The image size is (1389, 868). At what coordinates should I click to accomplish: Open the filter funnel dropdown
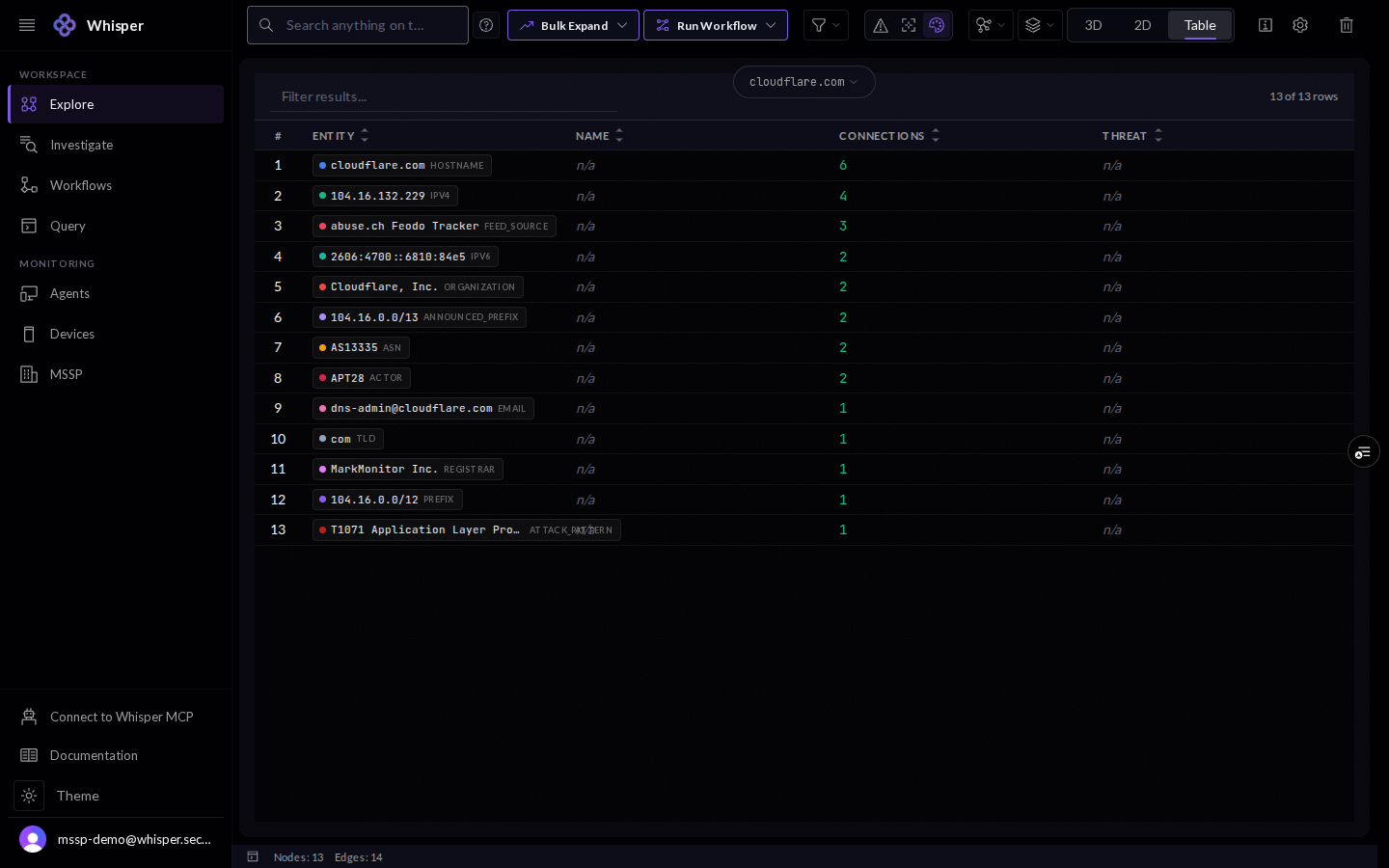pyautogui.click(x=826, y=25)
